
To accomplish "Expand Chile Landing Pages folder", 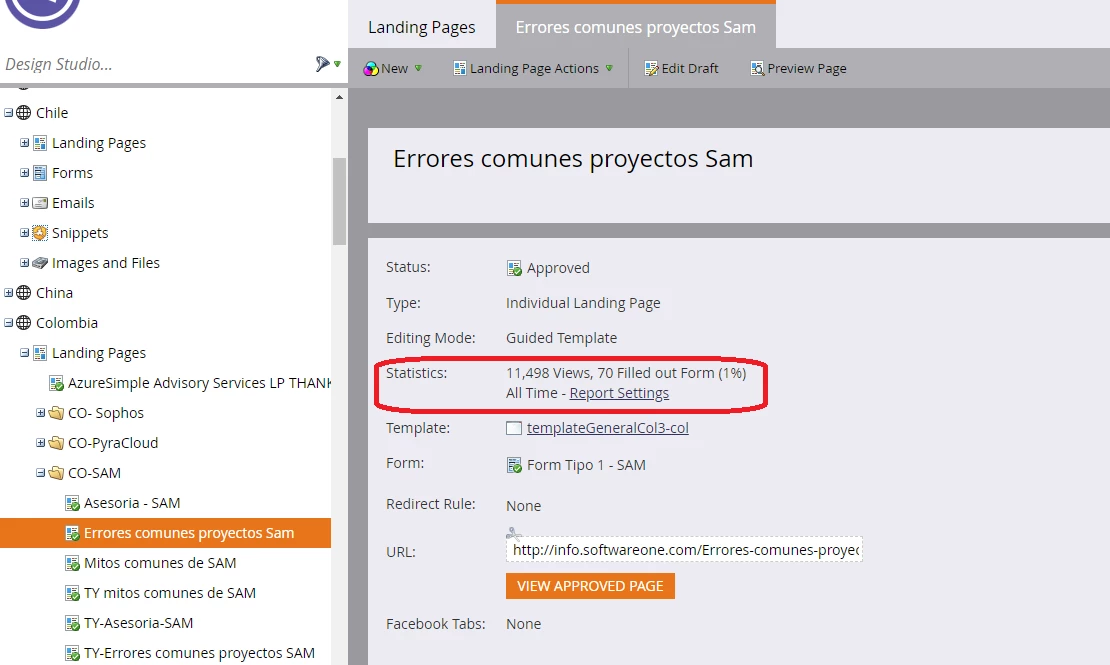I will pos(24,142).
